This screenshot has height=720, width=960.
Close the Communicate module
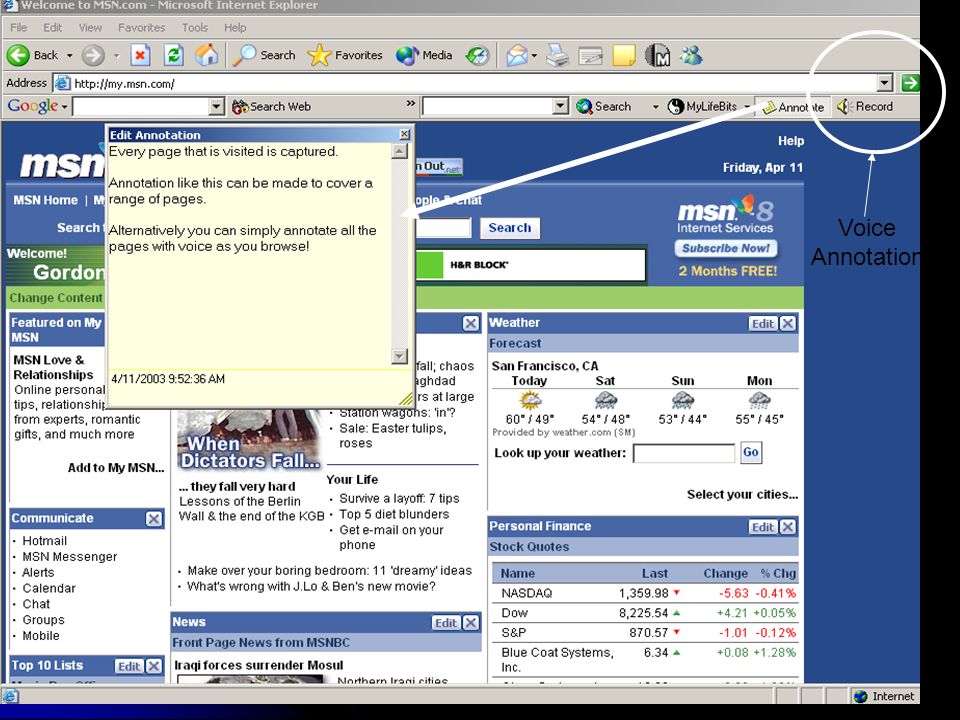[x=154, y=519]
